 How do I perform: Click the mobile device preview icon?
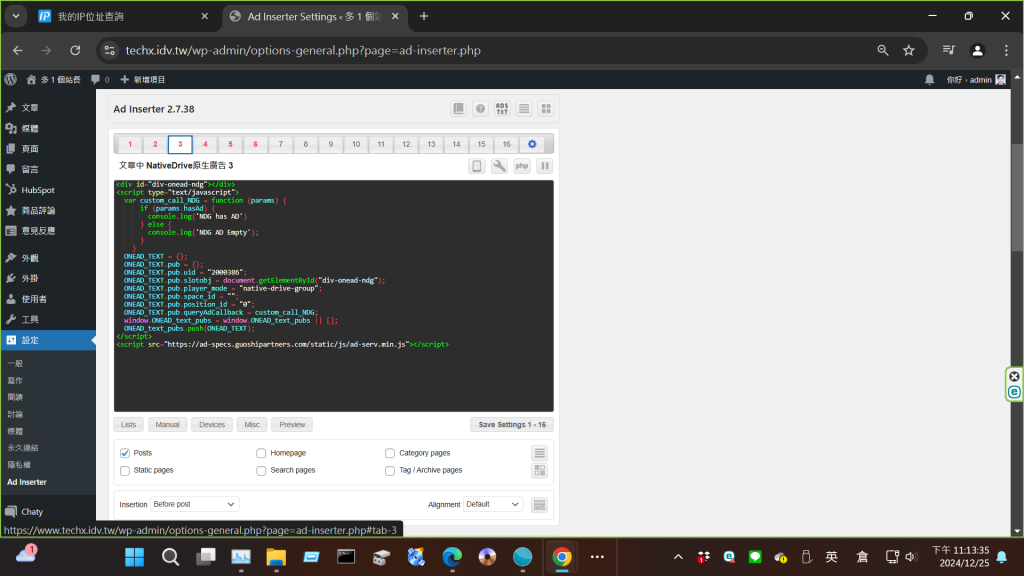coord(477,166)
